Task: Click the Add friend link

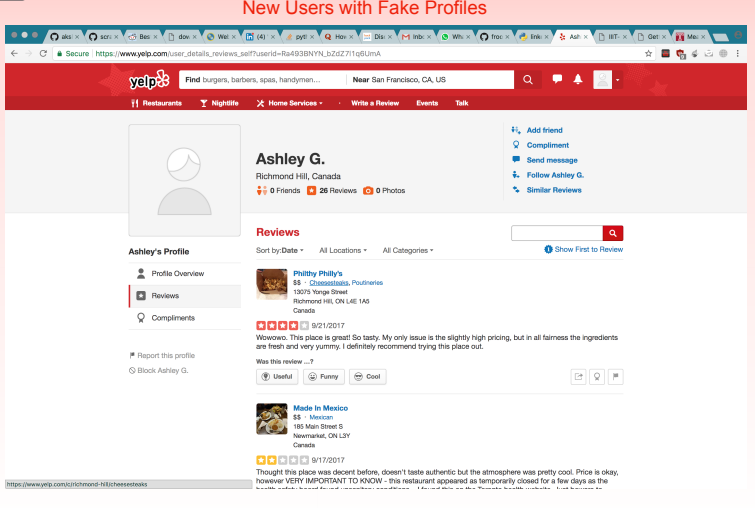Action: coord(544,130)
